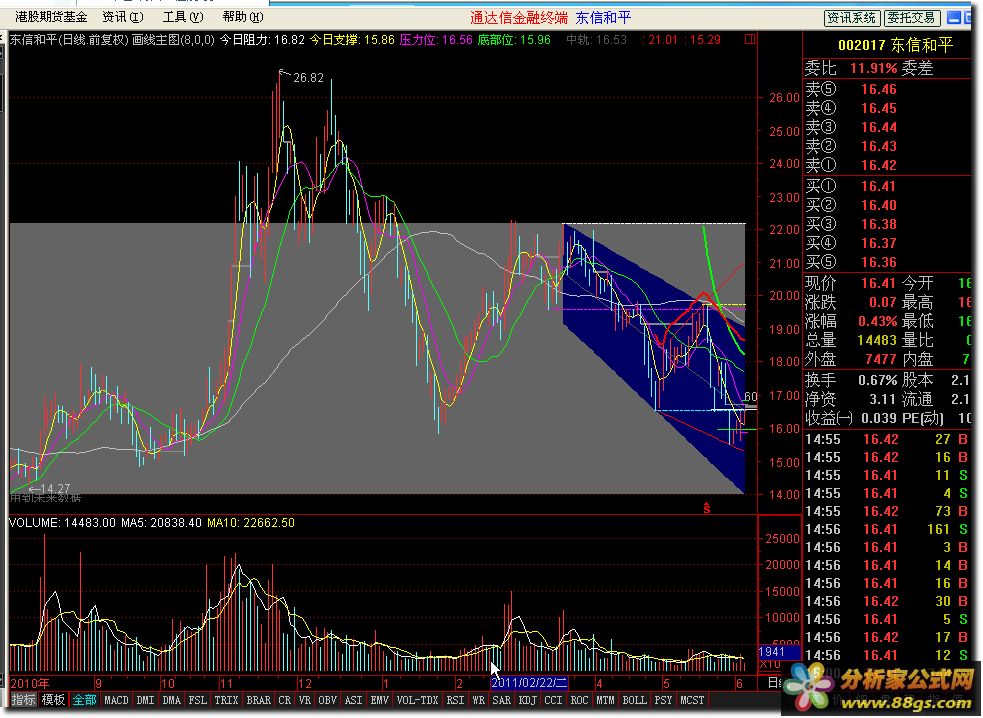Click the 2011/02/22 date label on time axis

click(528, 683)
